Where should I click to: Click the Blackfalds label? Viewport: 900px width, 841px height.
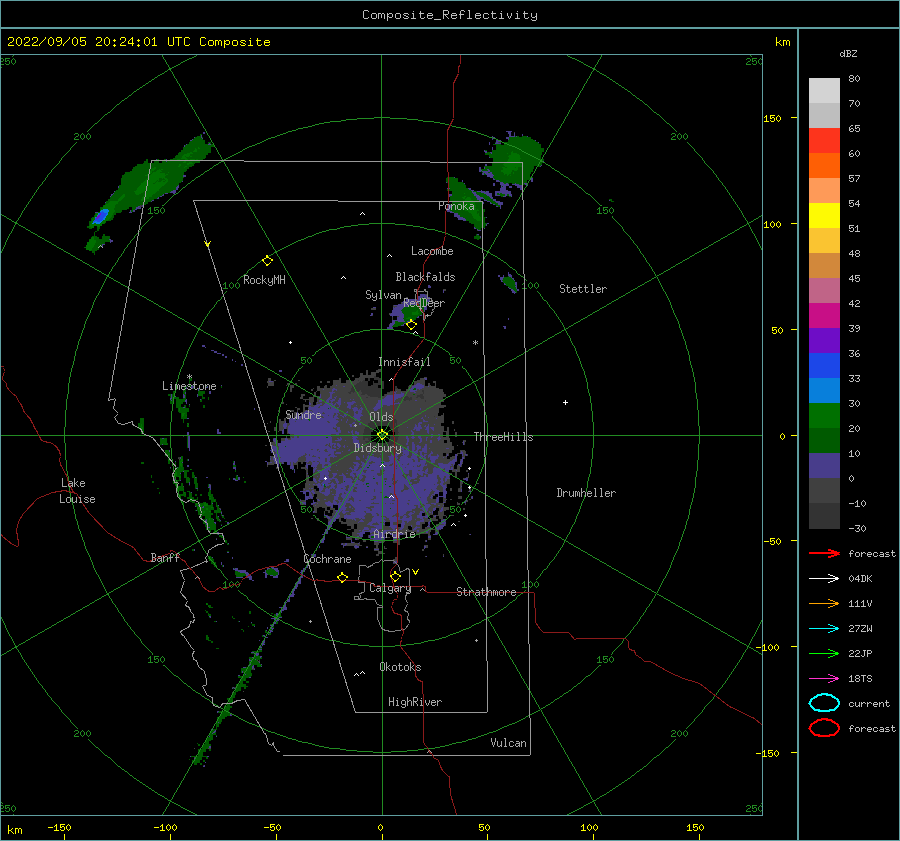[425, 277]
